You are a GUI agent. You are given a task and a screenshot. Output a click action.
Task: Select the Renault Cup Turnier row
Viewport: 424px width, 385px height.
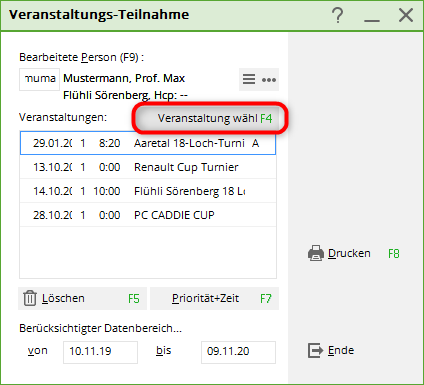[148, 167]
